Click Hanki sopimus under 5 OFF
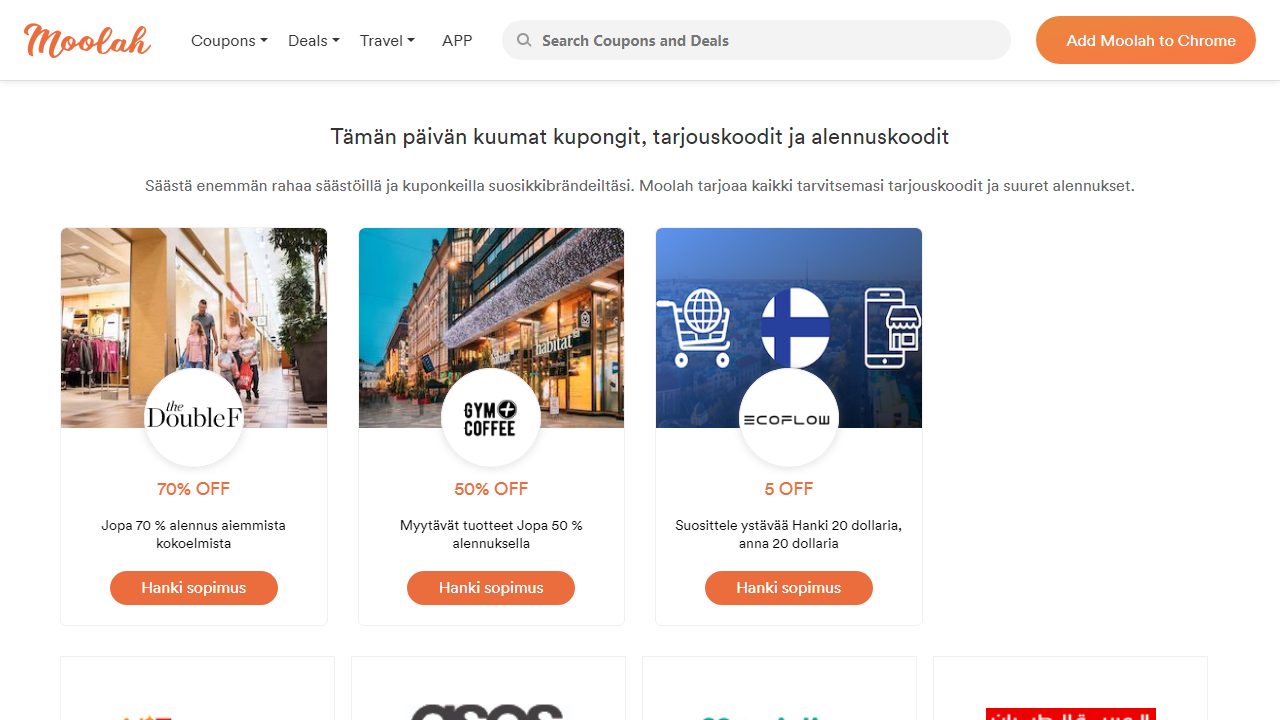The height and width of the screenshot is (720, 1280). click(789, 588)
